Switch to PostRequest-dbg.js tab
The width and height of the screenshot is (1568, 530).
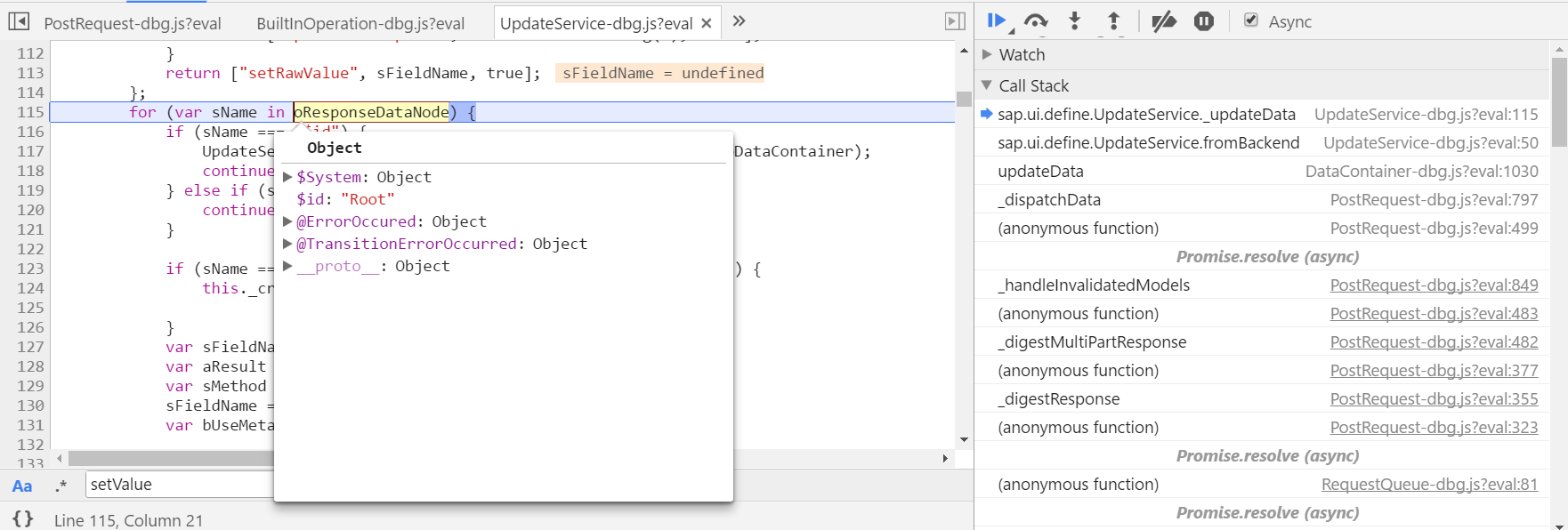(133, 24)
